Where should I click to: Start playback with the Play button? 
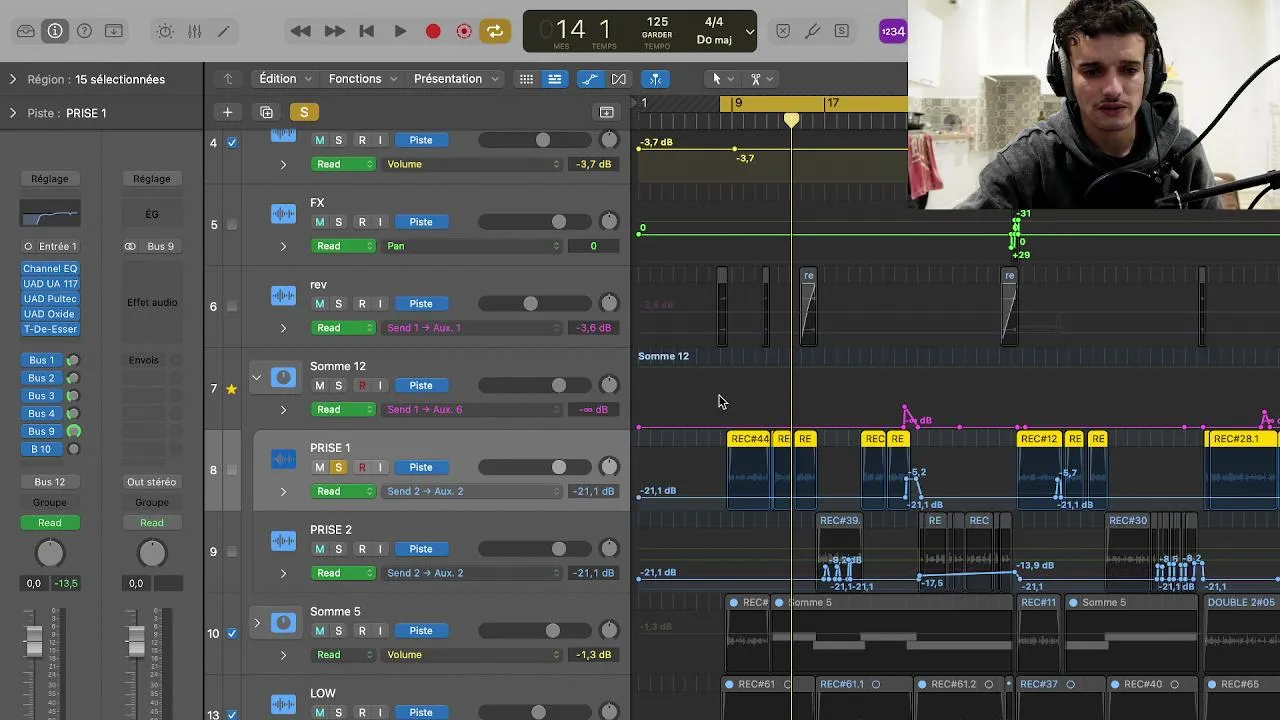[400, 31]
